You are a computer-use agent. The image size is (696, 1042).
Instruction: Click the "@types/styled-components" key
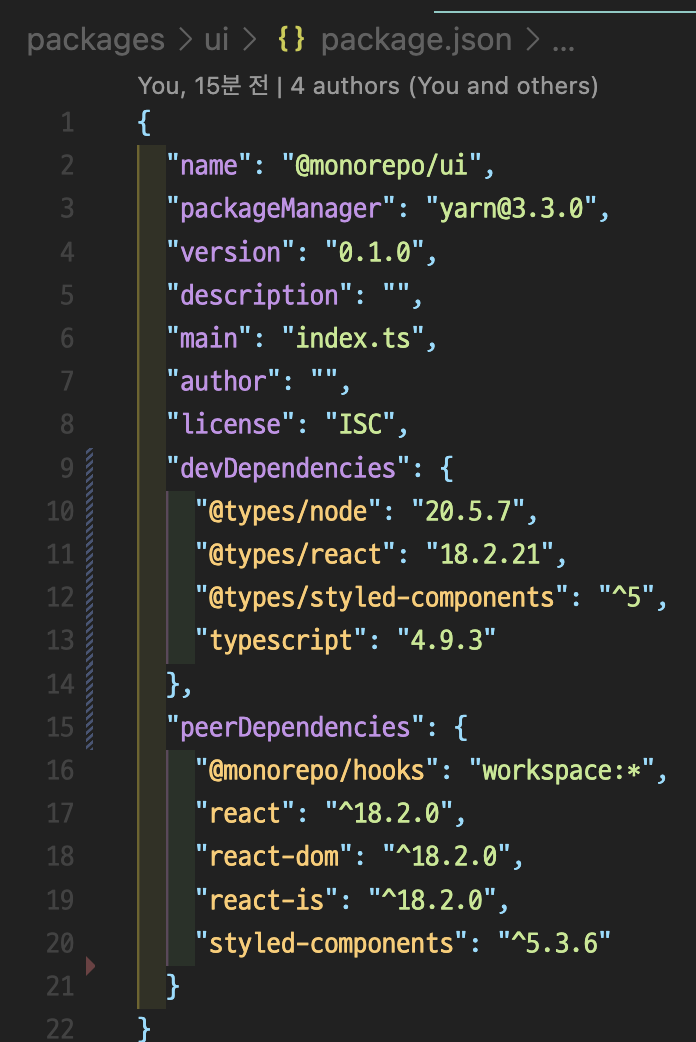pos(382,597)
